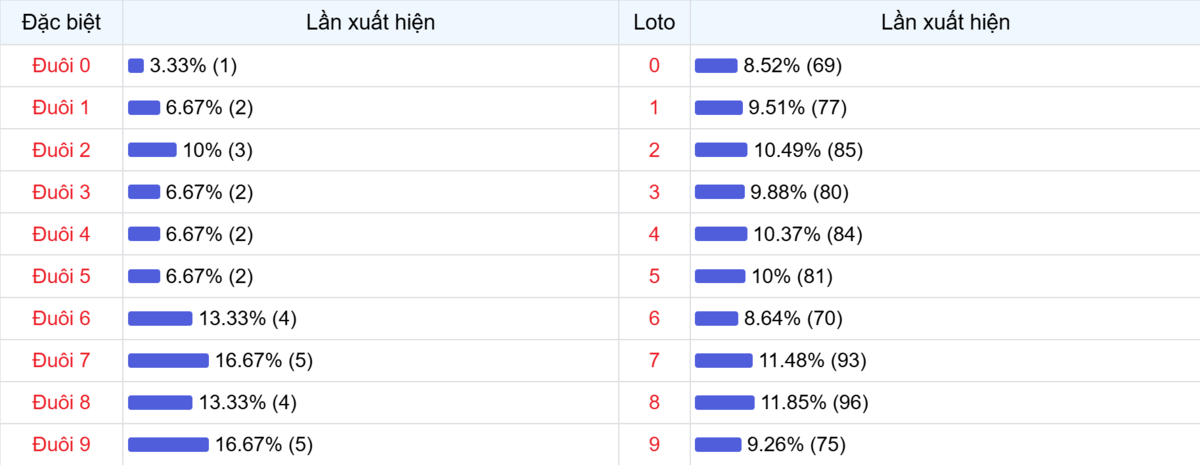Click the "Loto" column header

pyautogui.click(x=654, y=22)
